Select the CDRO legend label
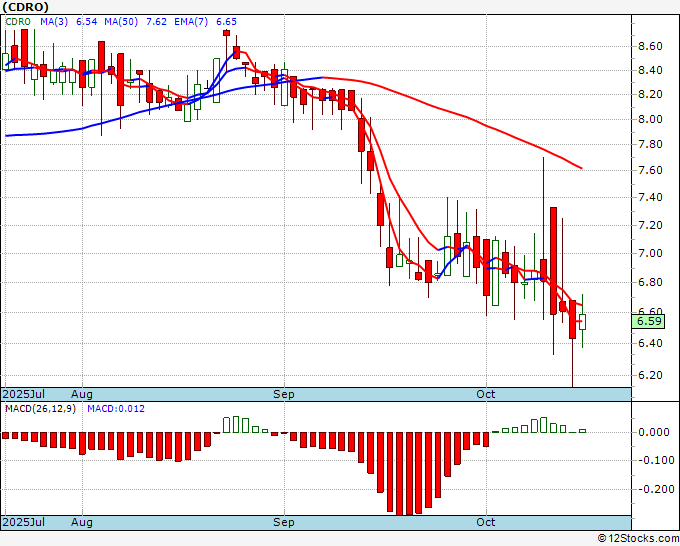680x546 pixels. pos(18,22)
